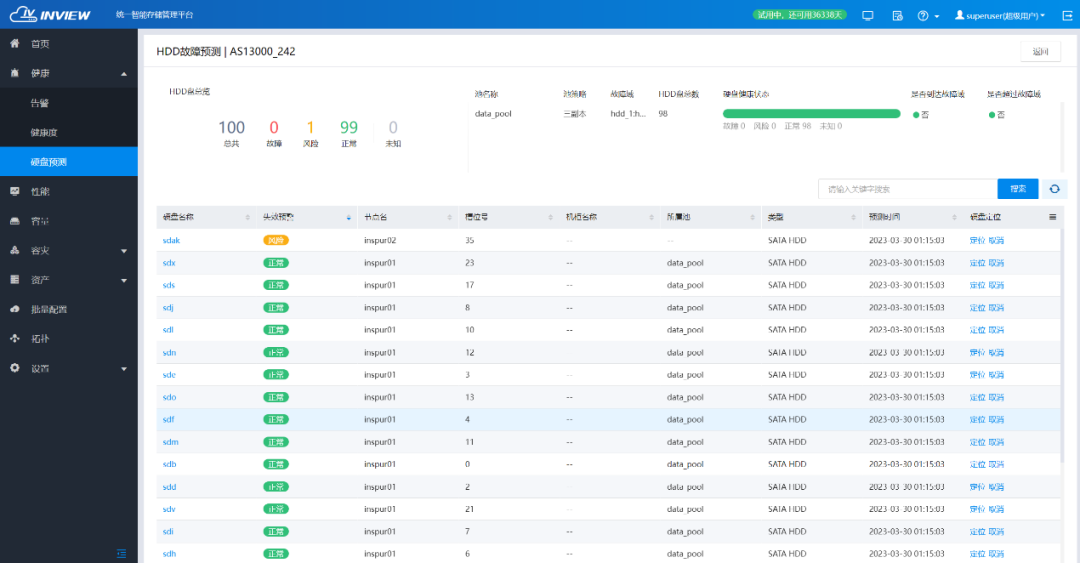The width and height of the screenshot is (1080, 563).
Task: Click the 性能 performance sidebar icon
Action: pos(14,191)
